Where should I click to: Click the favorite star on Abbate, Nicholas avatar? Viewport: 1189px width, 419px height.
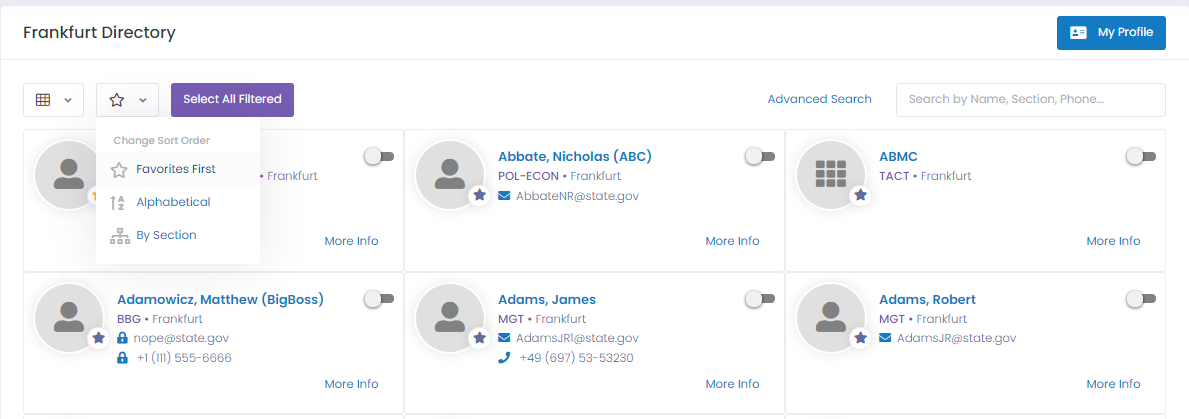tap(479, 195)
